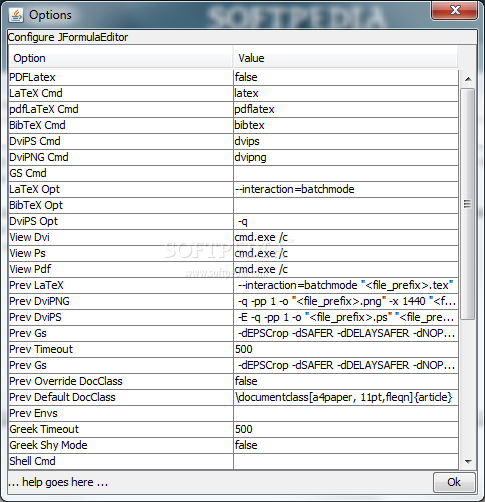Click the 'DviPNG Cmd' option label
The height and width of the screenshot is (502, 485).
(39, 157)
